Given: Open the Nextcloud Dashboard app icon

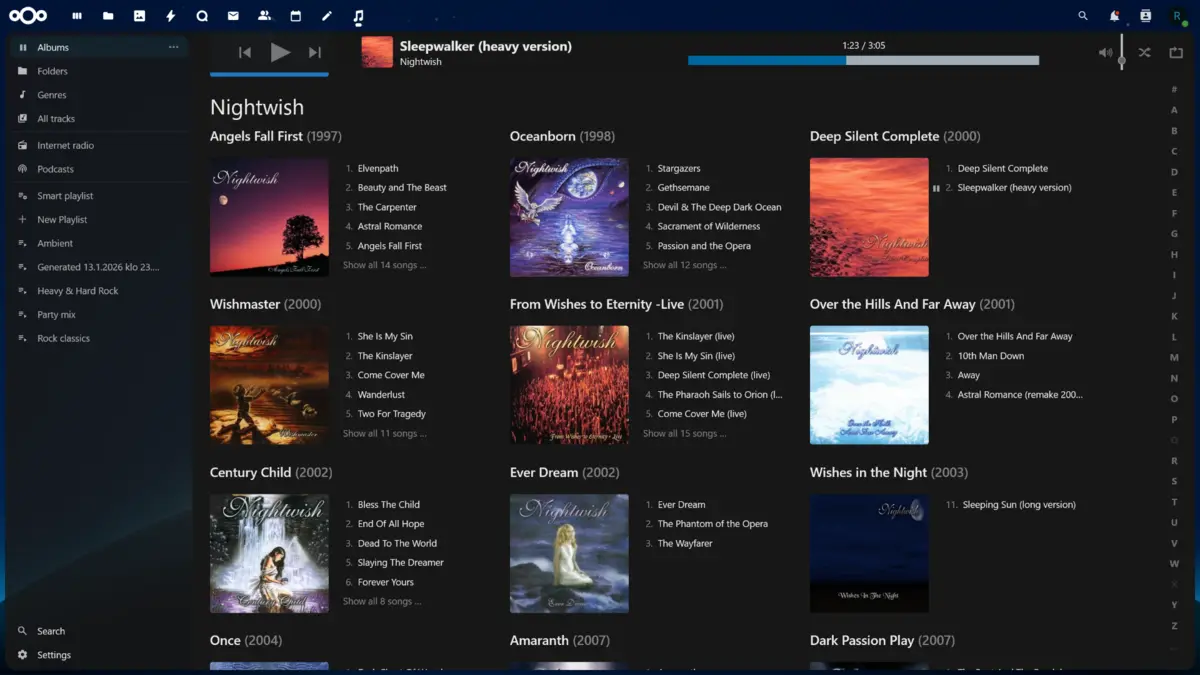Looking at the screenshot, I should pyautogui.click(x=77, y=16).
